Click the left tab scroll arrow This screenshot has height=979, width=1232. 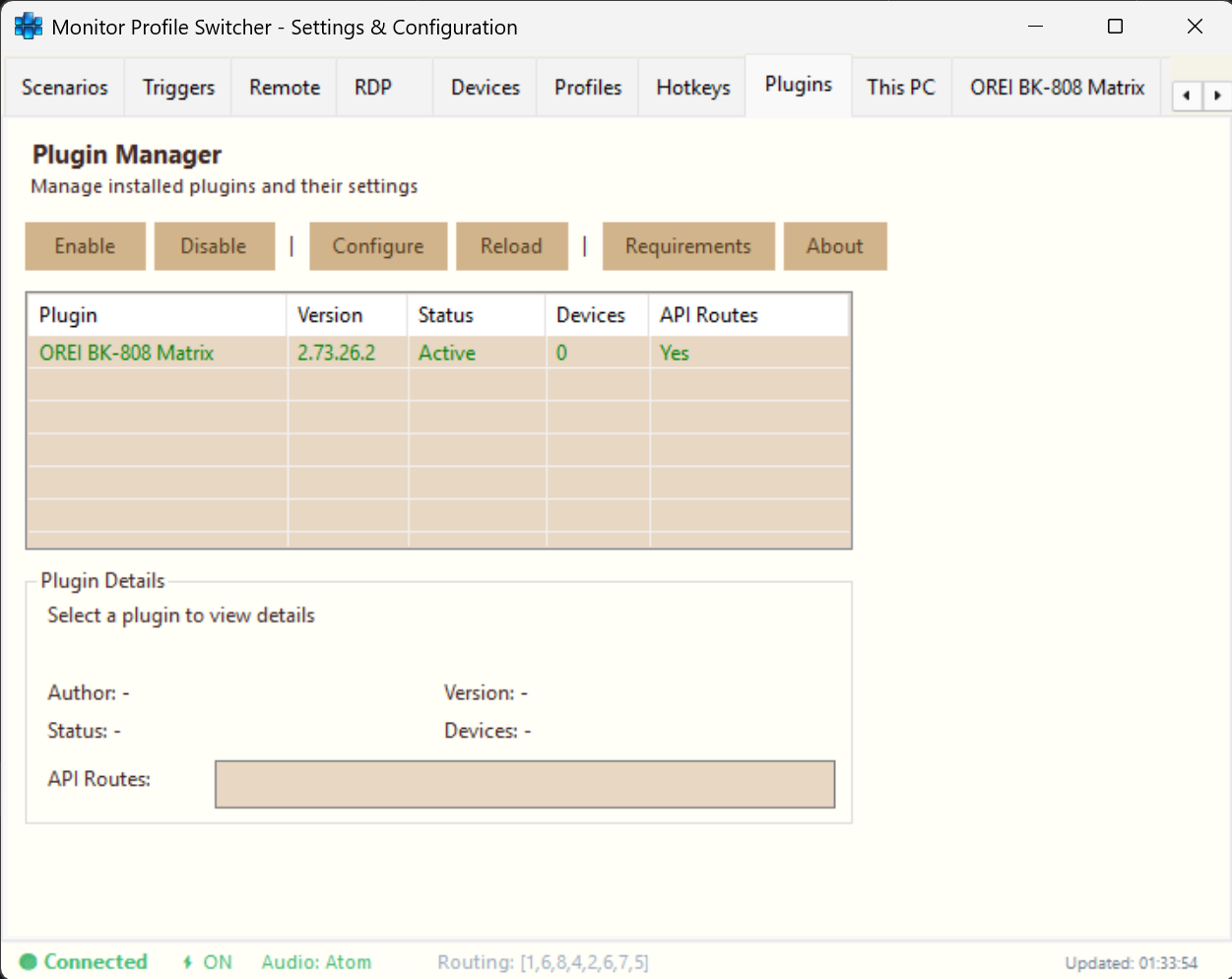1187,96
